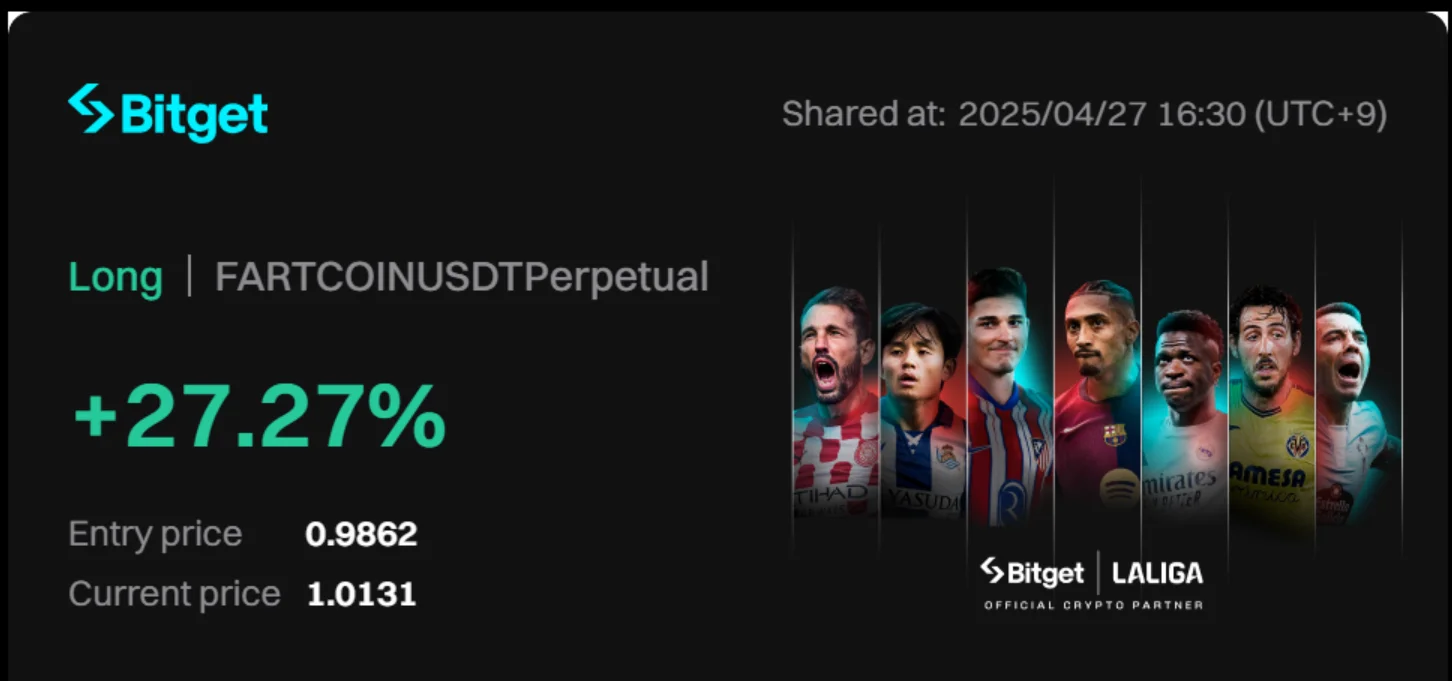Click the Shared at timestamp text
This screenshot has width=1452, height=681.
(x=1084, y=114)
